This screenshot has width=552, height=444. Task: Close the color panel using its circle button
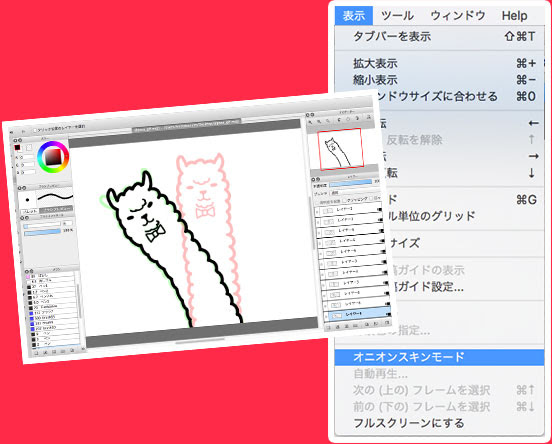15,140
